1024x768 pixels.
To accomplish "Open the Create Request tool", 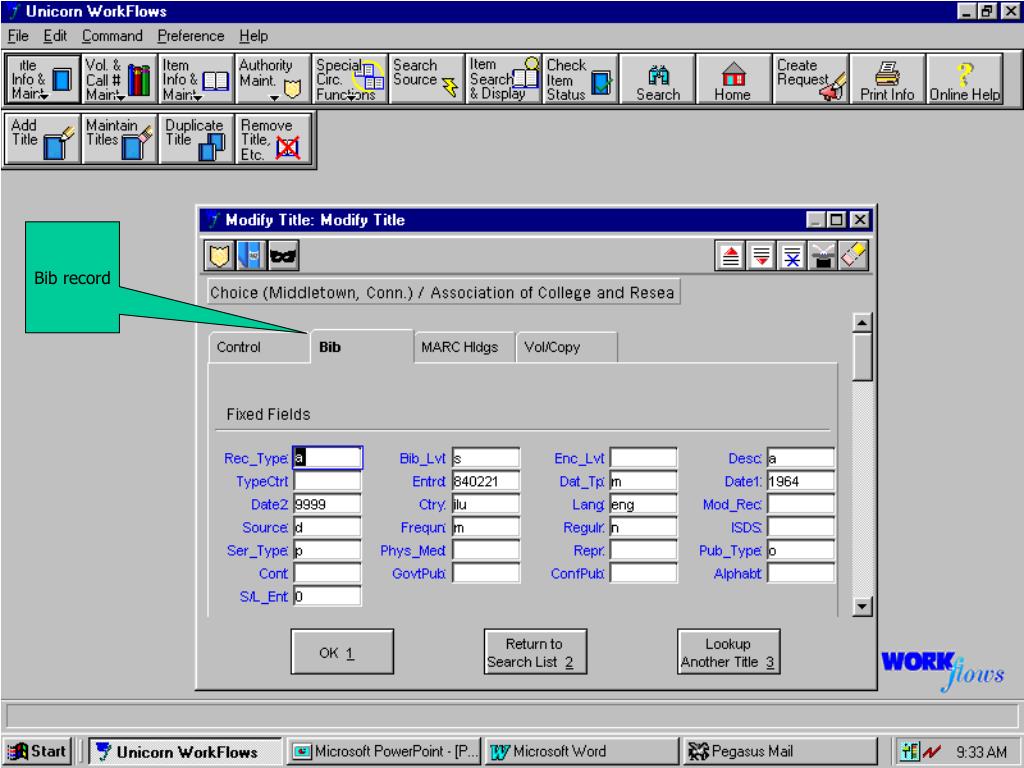I will (x=811, y=79).
